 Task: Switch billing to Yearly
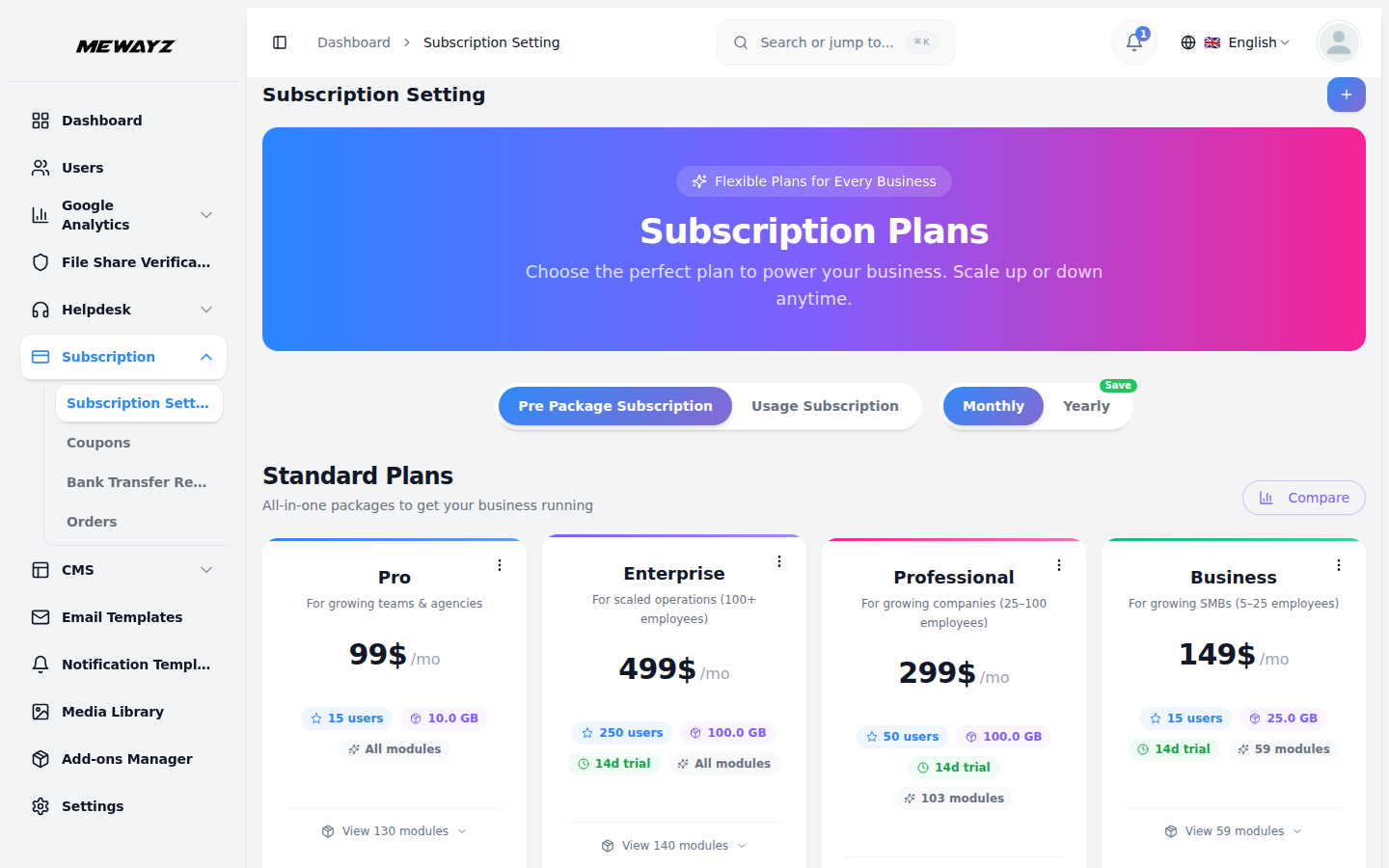[x=1085, y=406]
